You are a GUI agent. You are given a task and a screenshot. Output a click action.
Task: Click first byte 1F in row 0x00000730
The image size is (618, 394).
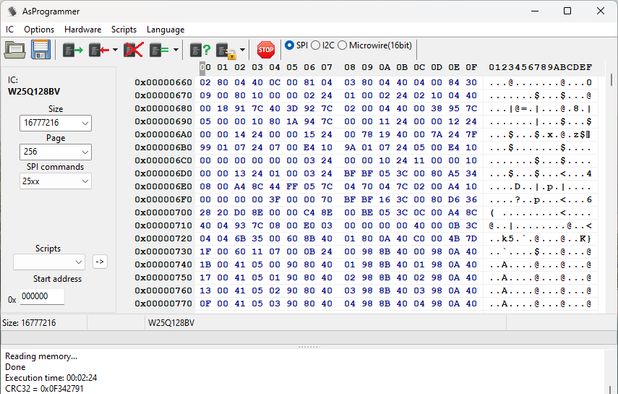[205, 251]
